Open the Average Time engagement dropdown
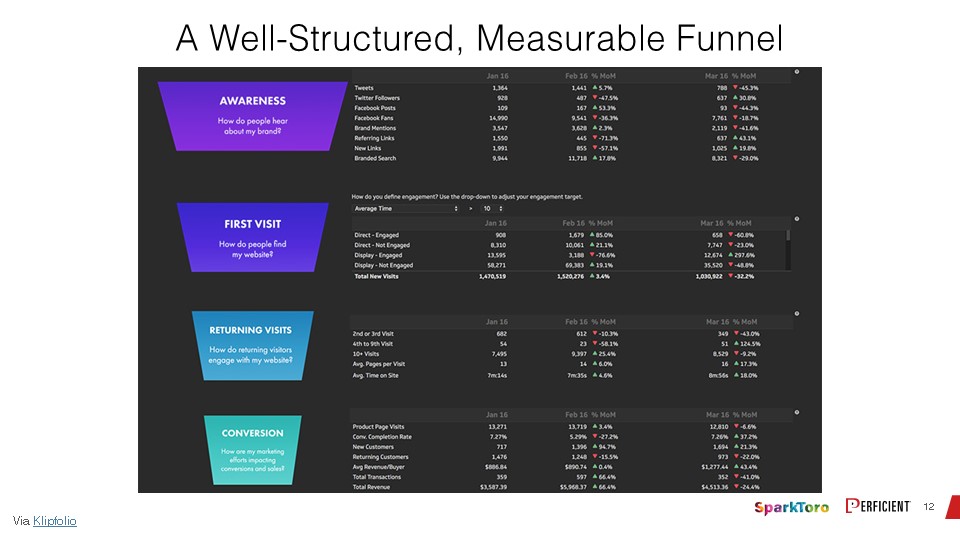The image size is (960, 540). [x=406, y=209]
